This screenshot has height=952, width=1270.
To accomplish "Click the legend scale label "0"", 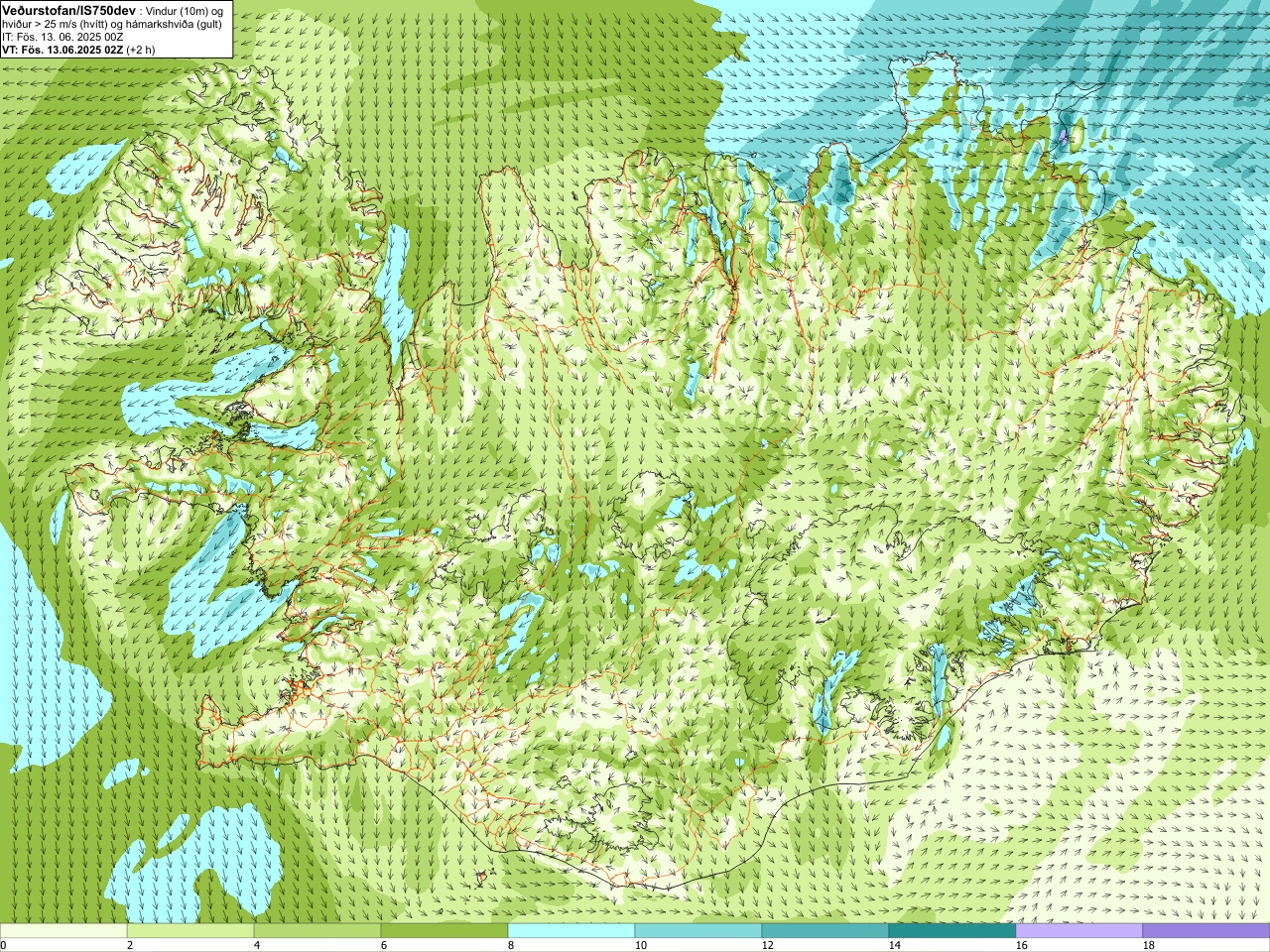I will (3, 945).
